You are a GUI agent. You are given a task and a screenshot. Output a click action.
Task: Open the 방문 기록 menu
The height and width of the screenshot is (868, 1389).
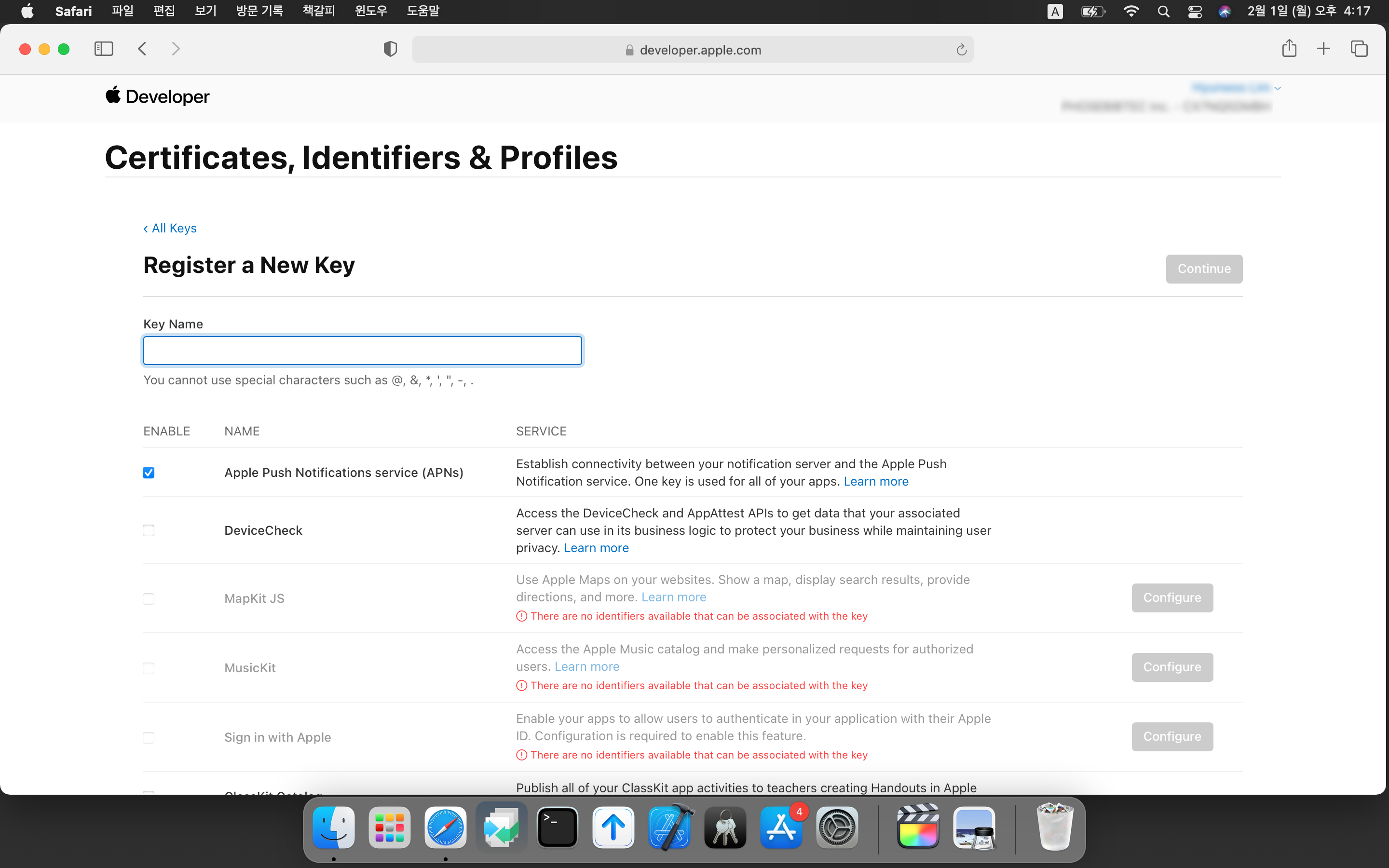click(x=259, y=11)
